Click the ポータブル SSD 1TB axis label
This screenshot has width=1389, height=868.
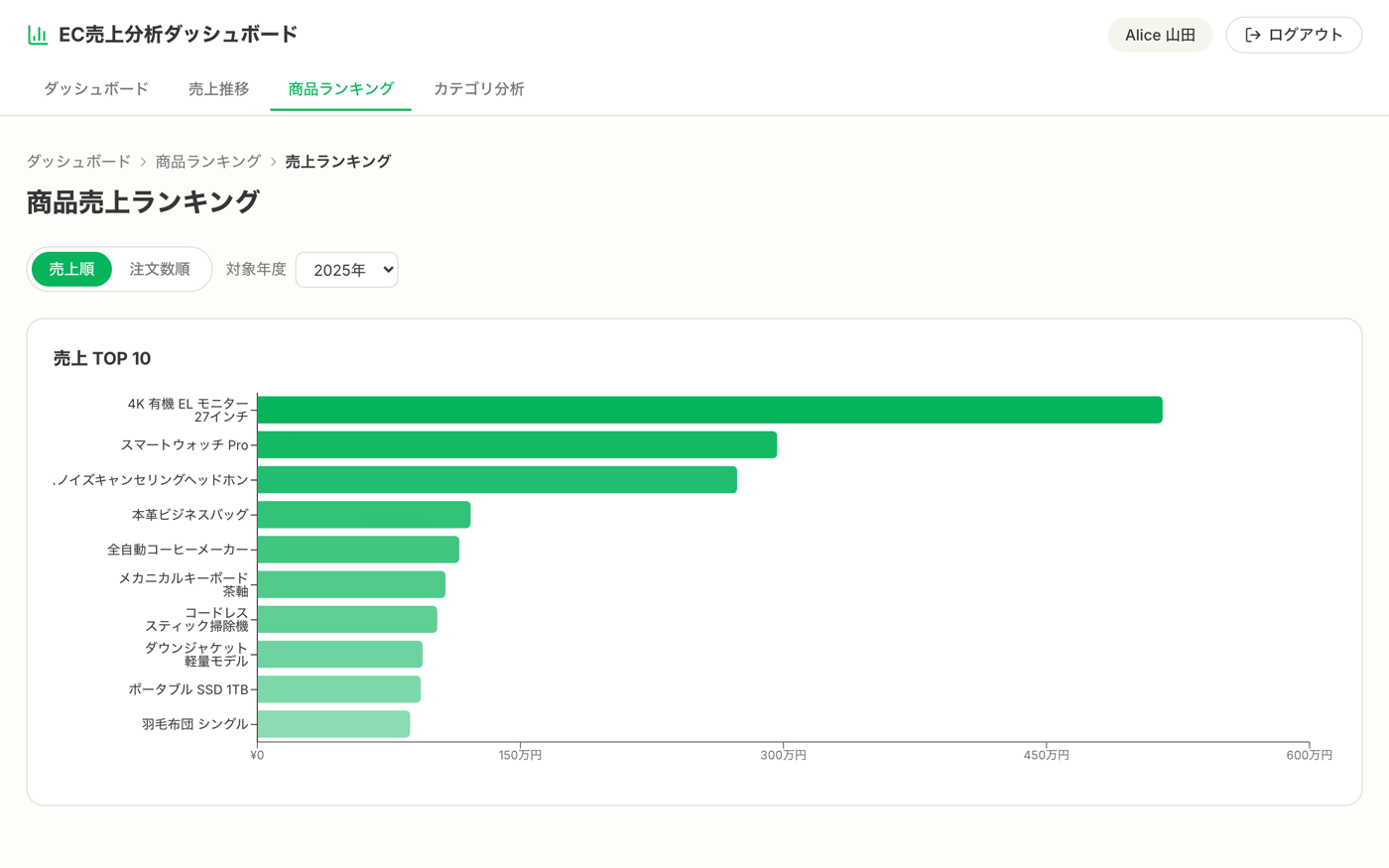pyautogui.click(x=189, y=689)
